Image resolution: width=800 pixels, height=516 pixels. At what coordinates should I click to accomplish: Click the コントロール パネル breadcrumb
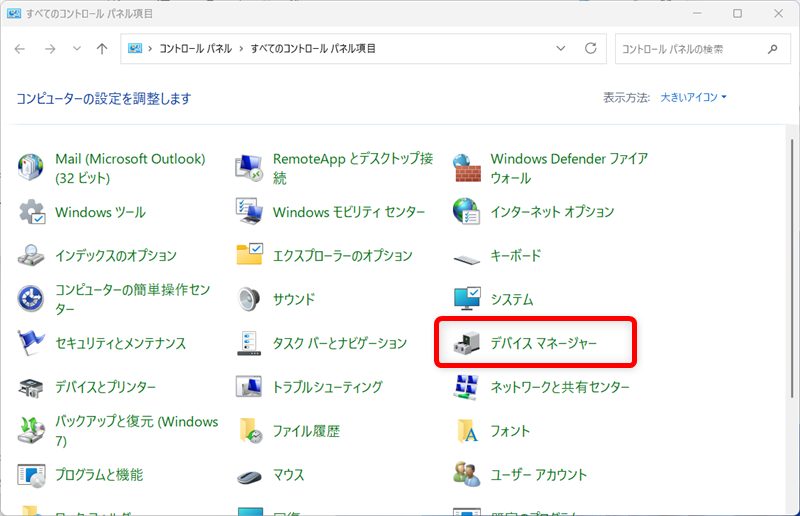point(195,48)
